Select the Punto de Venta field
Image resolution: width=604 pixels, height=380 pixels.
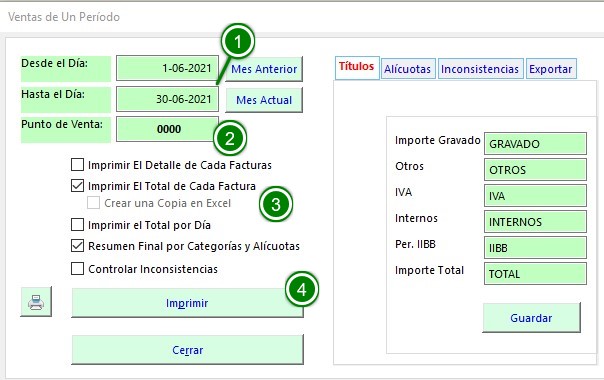[167, 129]
